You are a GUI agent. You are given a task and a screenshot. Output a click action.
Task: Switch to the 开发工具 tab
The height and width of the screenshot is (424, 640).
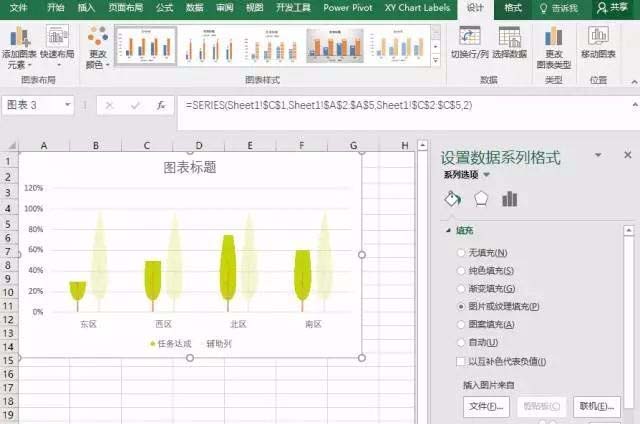point(293,8)
